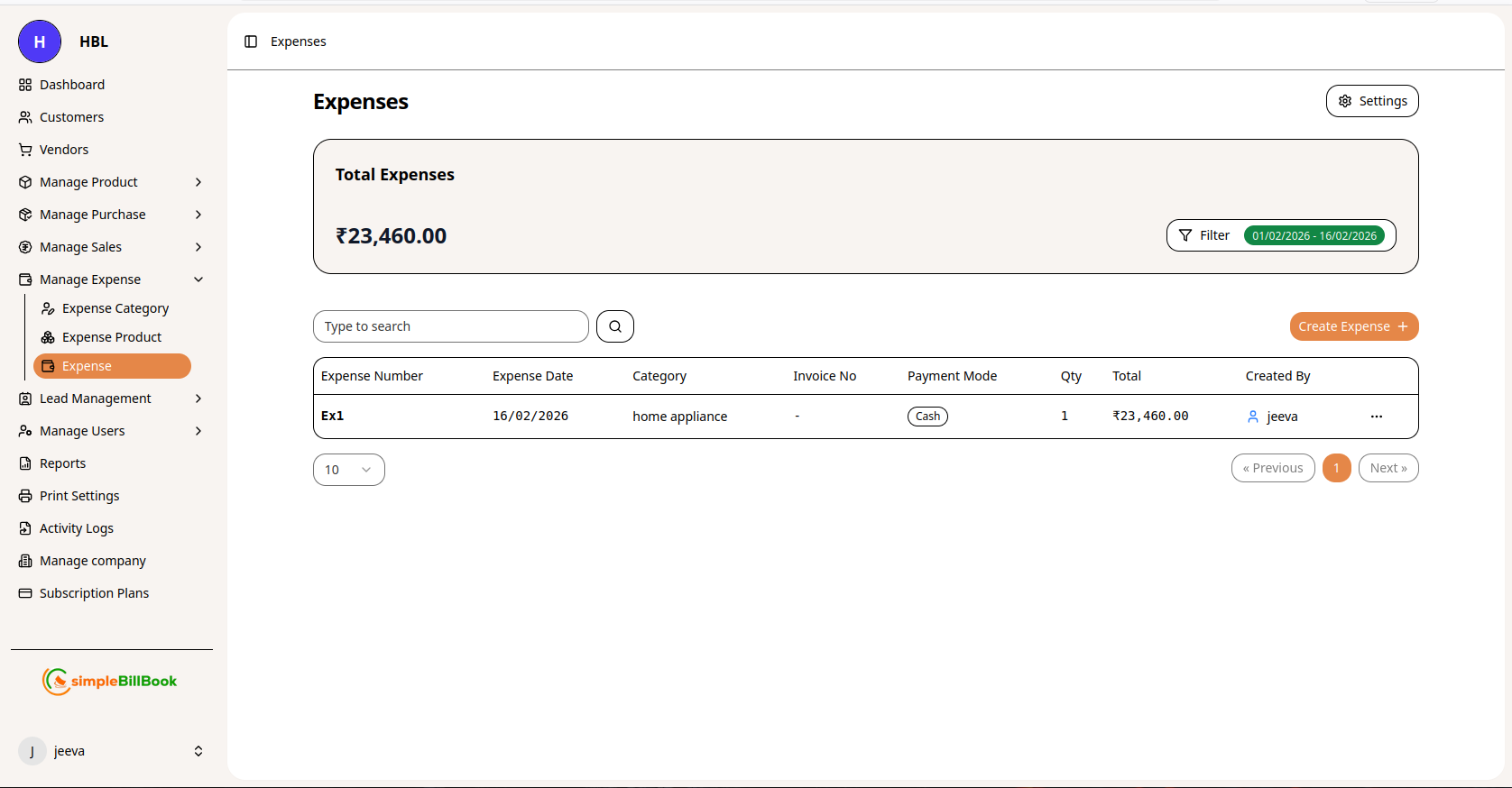Navigate to Activity Logs

coord(77,528)
